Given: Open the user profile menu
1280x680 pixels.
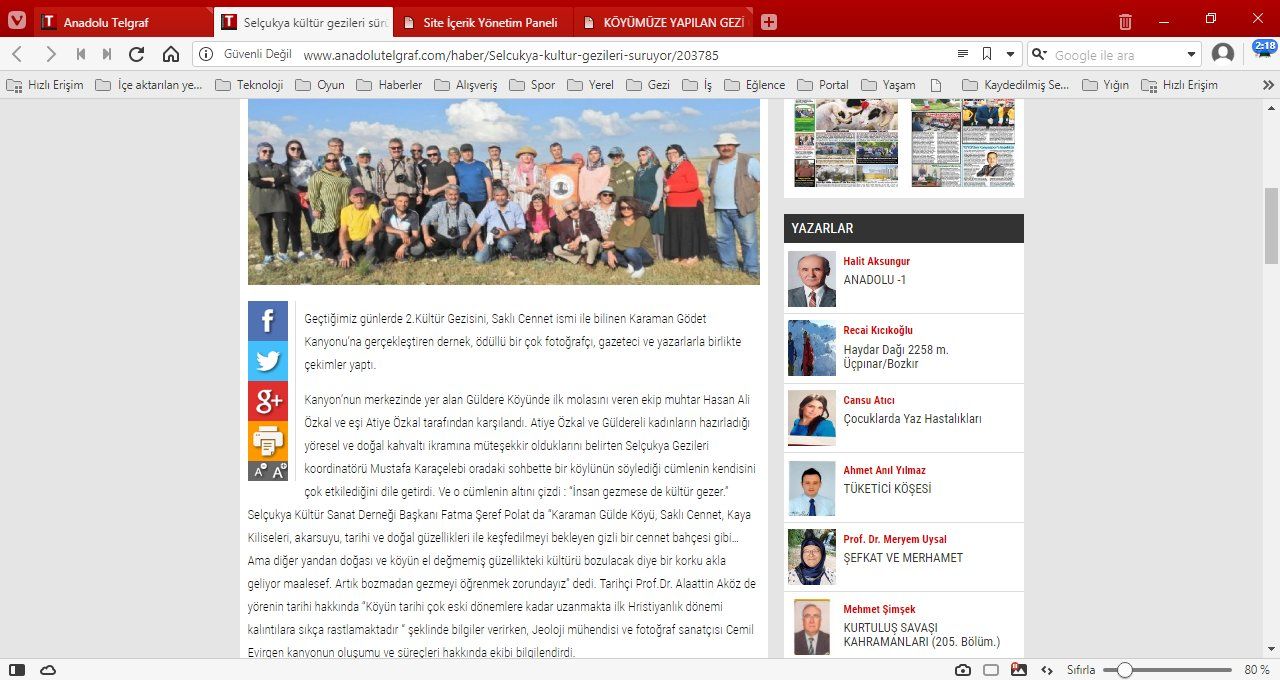Looking at the screenshot, I should [x=1222, y=54].
